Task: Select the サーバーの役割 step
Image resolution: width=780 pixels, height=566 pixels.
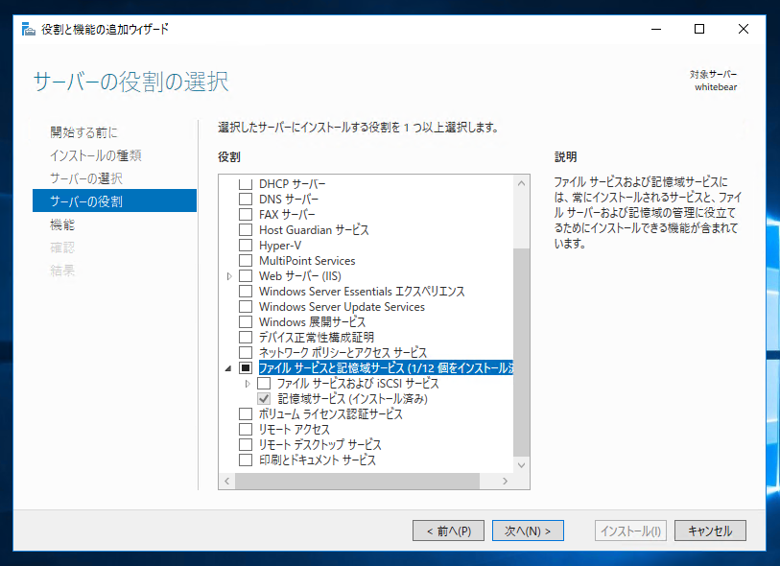Action: pos(114,201)
